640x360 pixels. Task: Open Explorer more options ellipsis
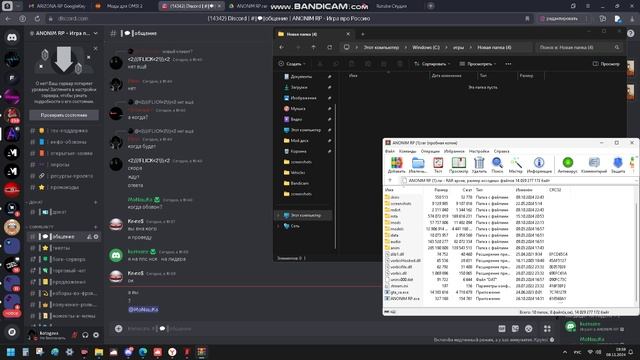(508, 64)
